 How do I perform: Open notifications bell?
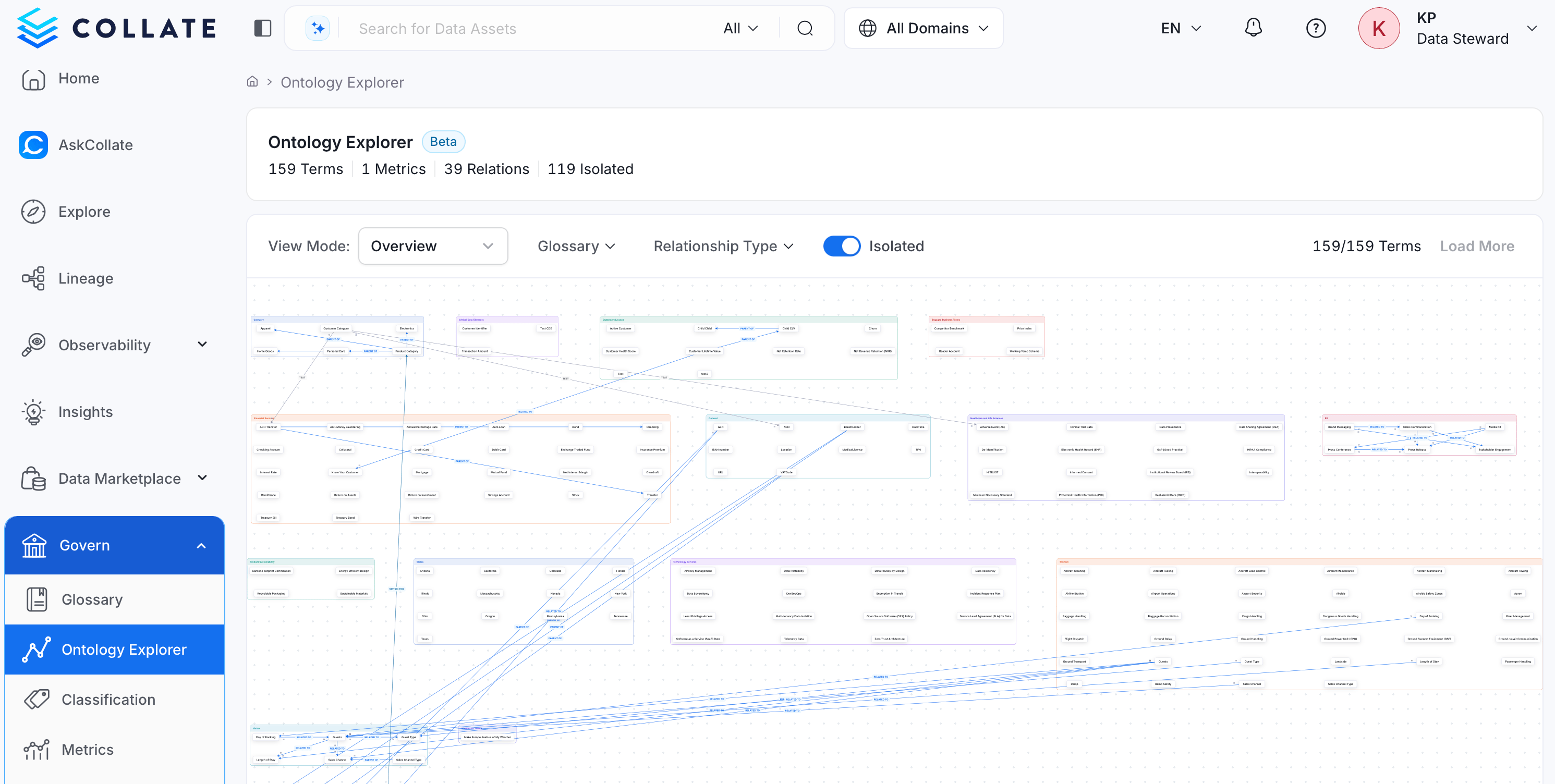click(x=1253, y=28)
